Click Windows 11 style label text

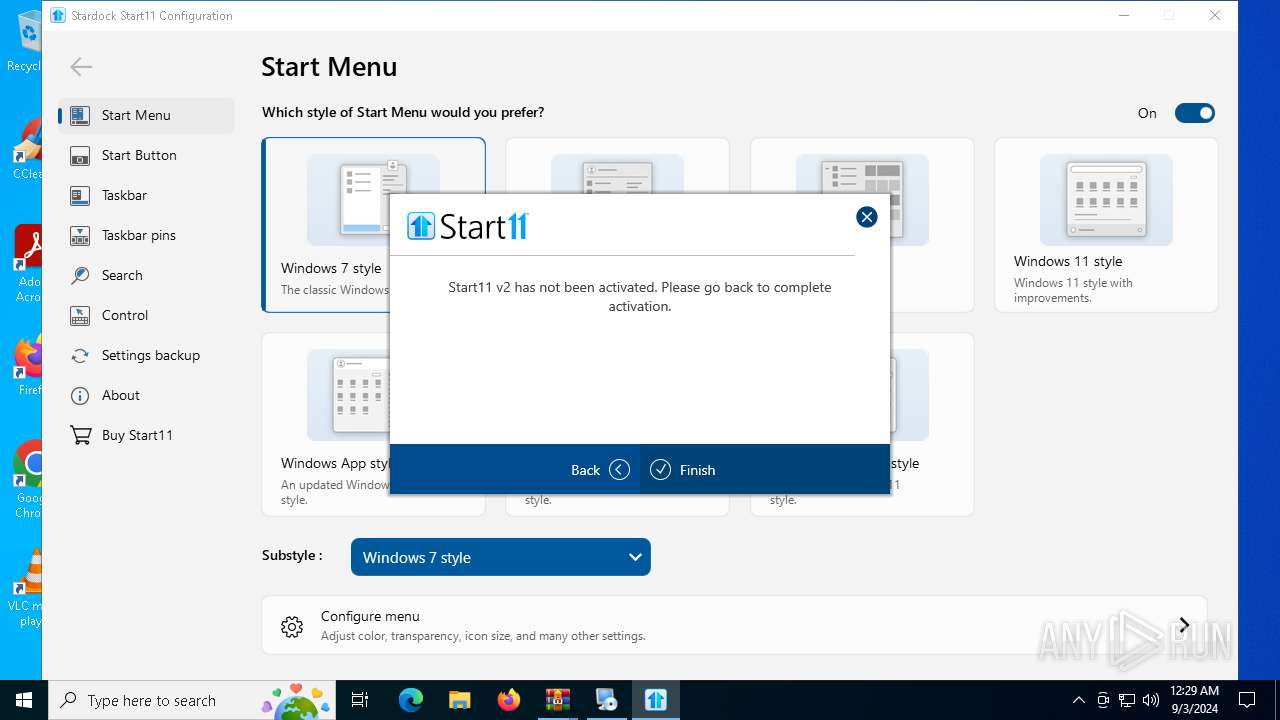1068,261
